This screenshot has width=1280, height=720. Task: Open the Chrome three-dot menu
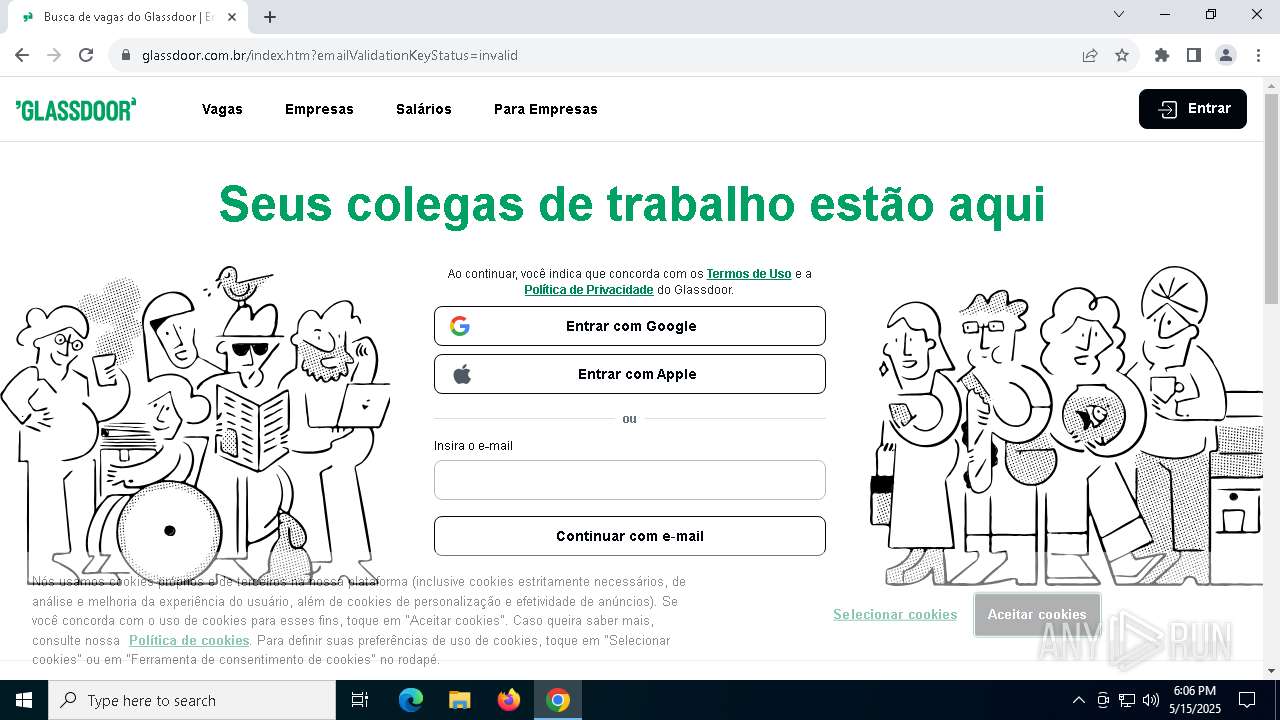(1258, 55)
